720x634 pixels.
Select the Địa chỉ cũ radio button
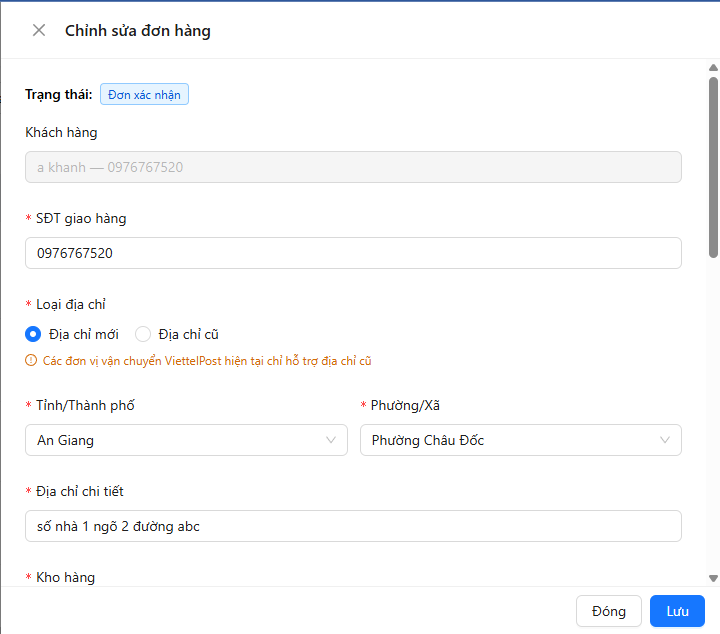pos(143,334)
